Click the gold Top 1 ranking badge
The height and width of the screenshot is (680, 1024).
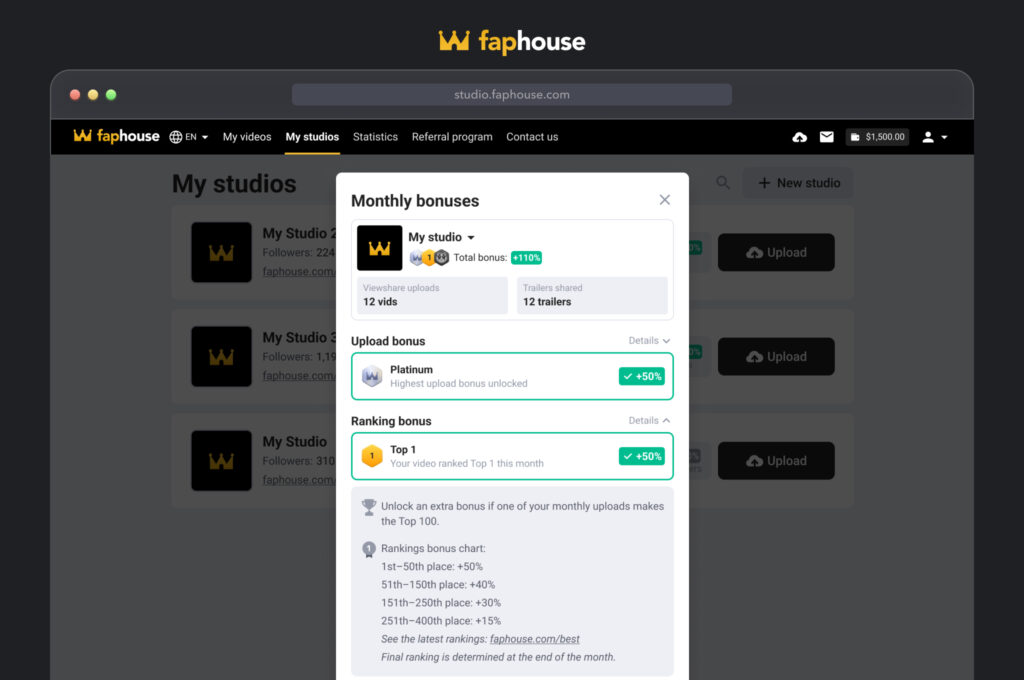click(x=372, y=456)
